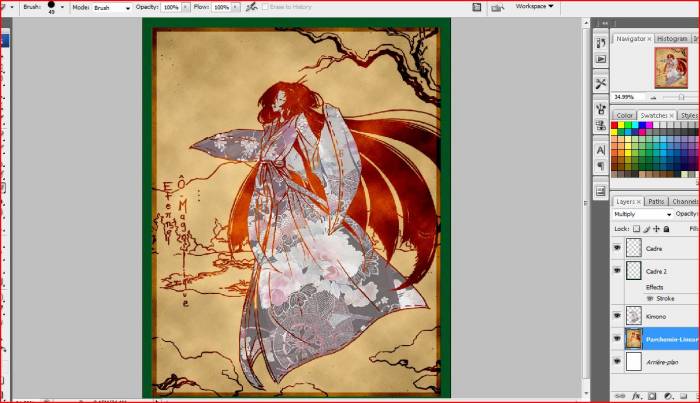Open the Workspace dropdown menu
Image resolution: width=700 pixels, height=403 pixels.
pos(534,6)
